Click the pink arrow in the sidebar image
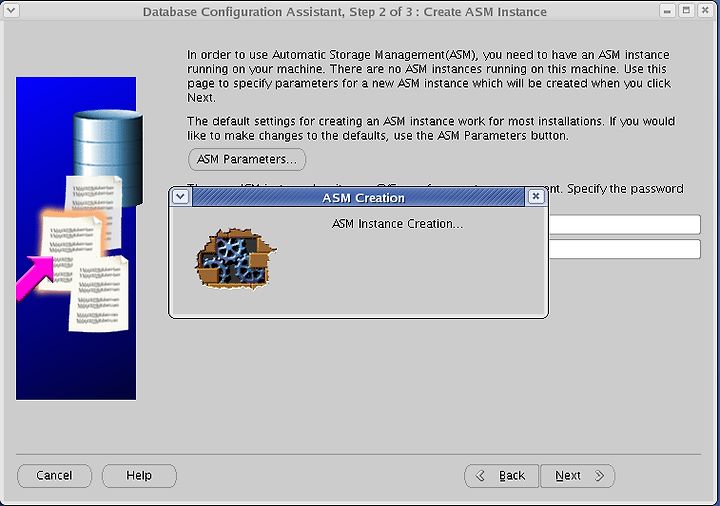 click(34, 279)
